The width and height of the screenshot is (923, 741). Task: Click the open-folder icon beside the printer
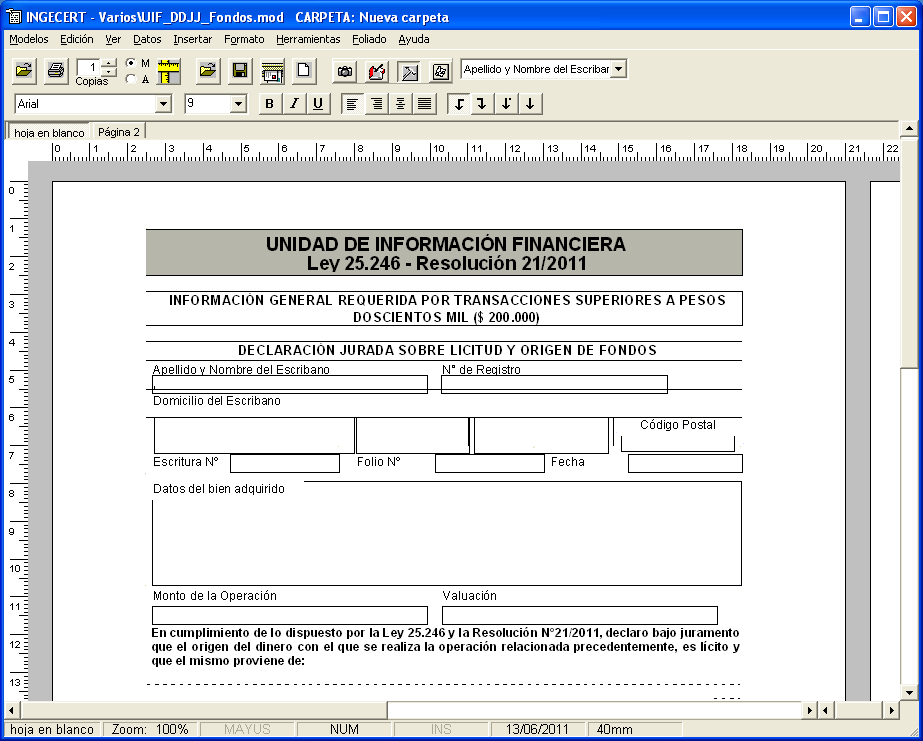(x=24, y=71)
